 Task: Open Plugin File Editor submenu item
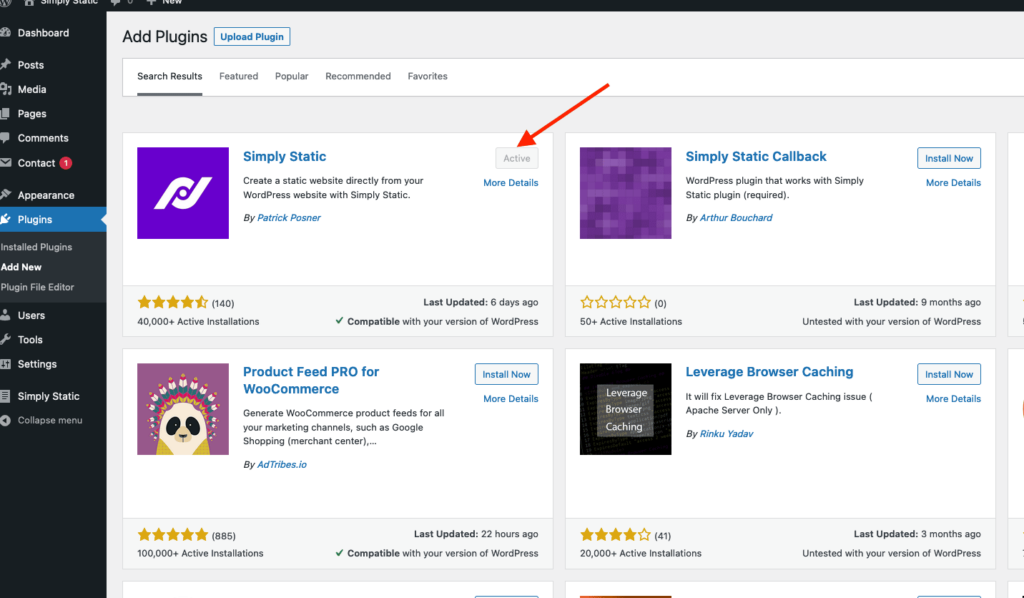point(37,287)
